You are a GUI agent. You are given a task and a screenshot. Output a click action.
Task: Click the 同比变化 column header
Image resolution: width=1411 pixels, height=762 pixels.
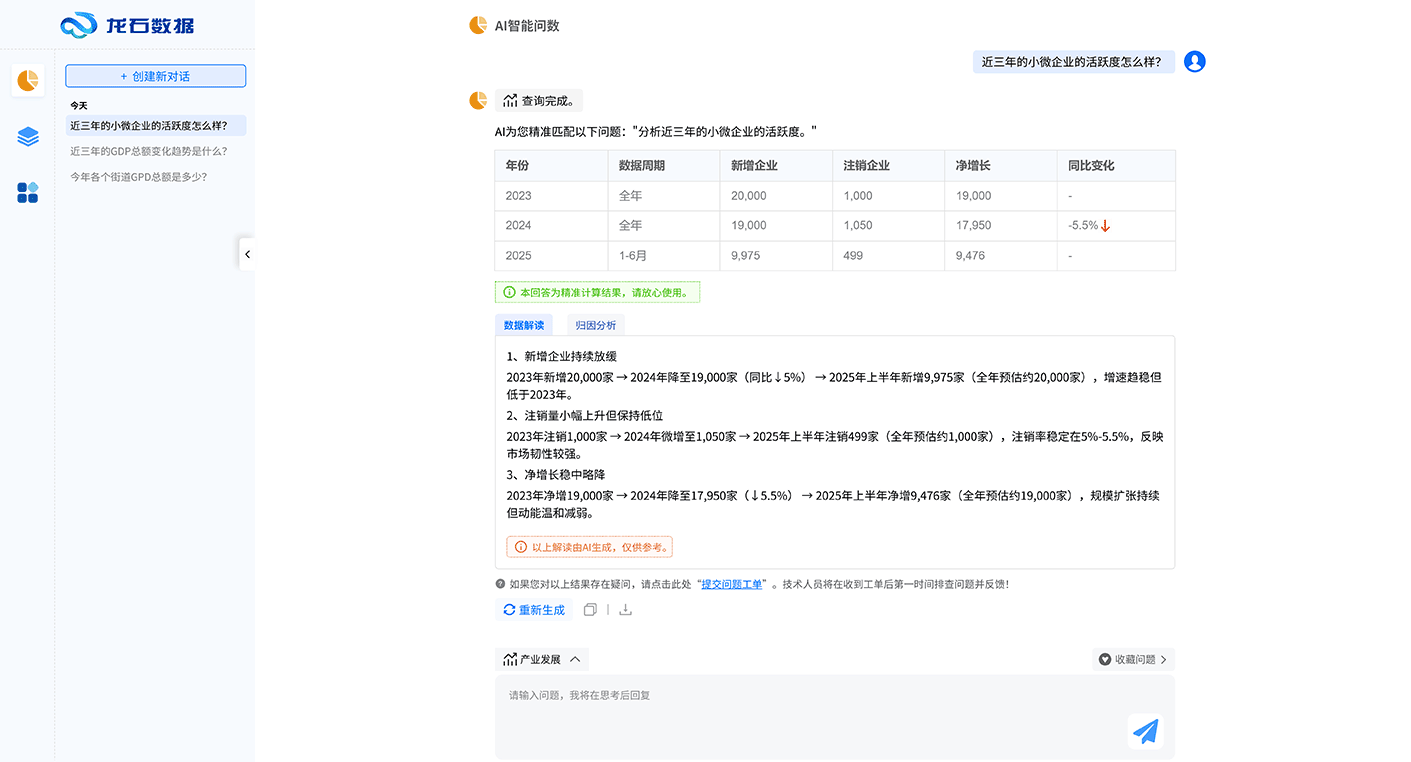[x=1116, y=166]
